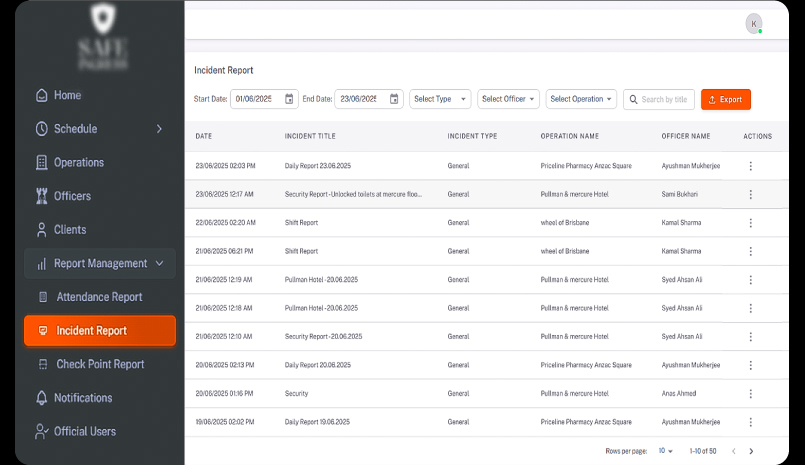
Task: Collapse the Report Management section
Action: [x=159, y=264]
